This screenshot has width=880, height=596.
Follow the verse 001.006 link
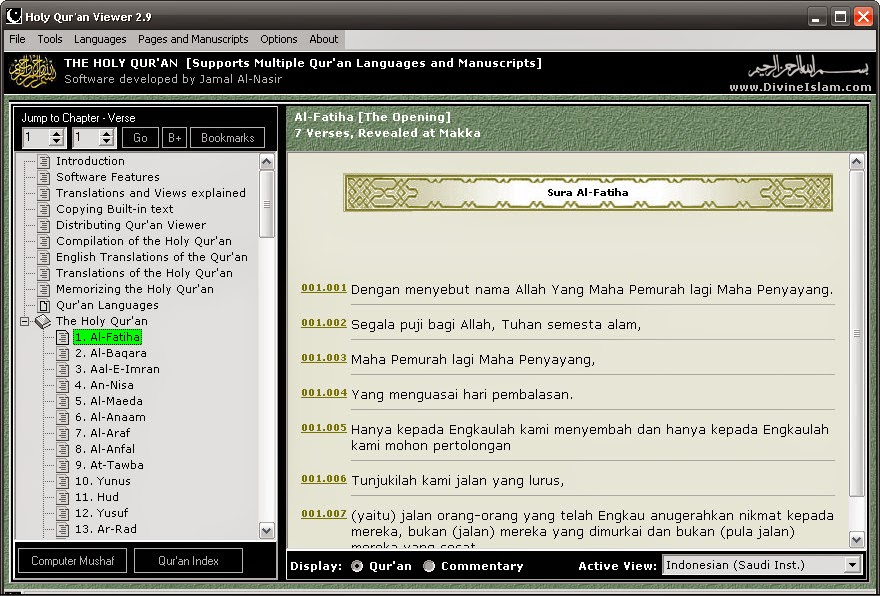pyautogui.click(x=324, y=479)
